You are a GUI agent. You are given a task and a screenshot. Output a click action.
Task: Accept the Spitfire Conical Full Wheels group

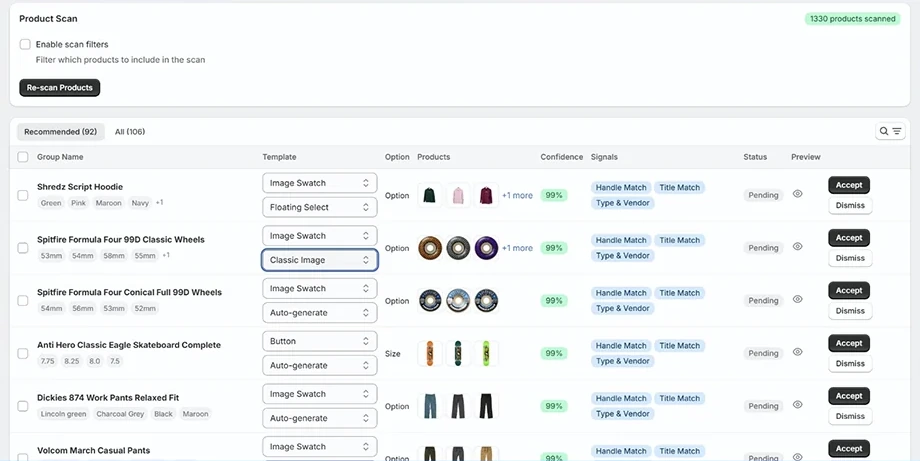click(x=849, y=290)
